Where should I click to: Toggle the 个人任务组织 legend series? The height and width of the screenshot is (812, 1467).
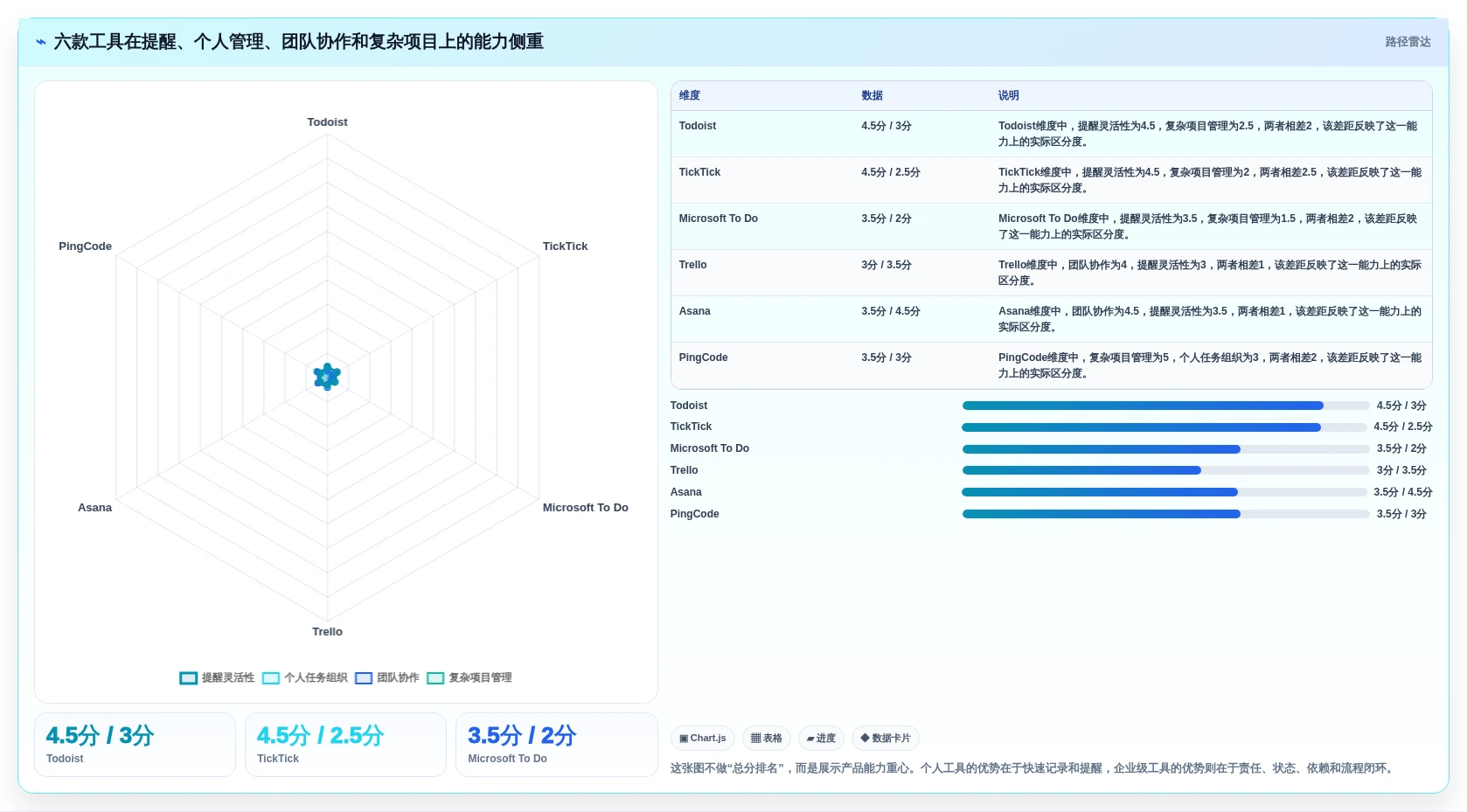305,677
